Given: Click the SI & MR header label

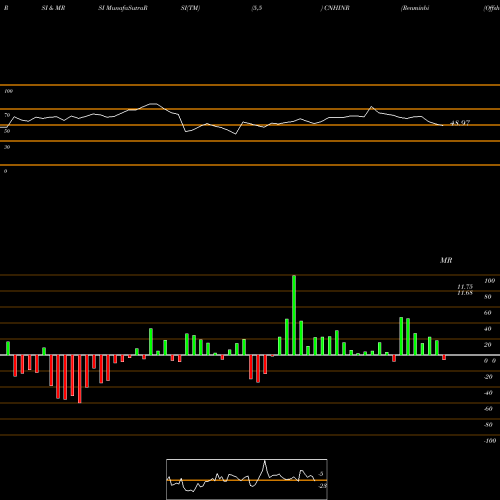Looking at the screenshot, I should pos(53,8).
